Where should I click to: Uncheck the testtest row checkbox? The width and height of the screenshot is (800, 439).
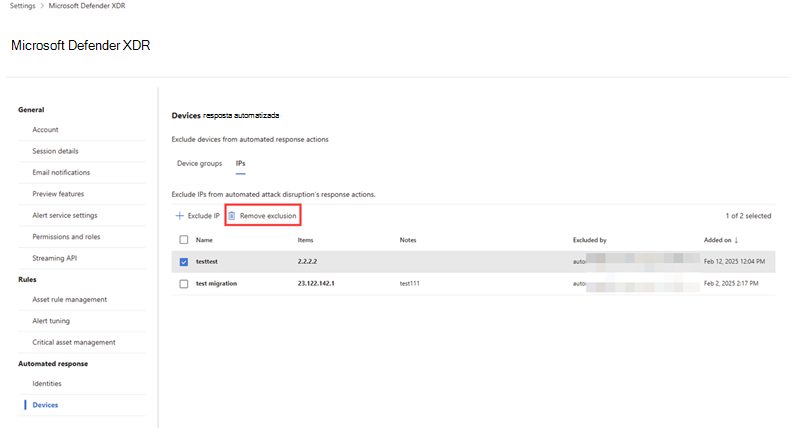pyautogui.click(x=184, y=262)
